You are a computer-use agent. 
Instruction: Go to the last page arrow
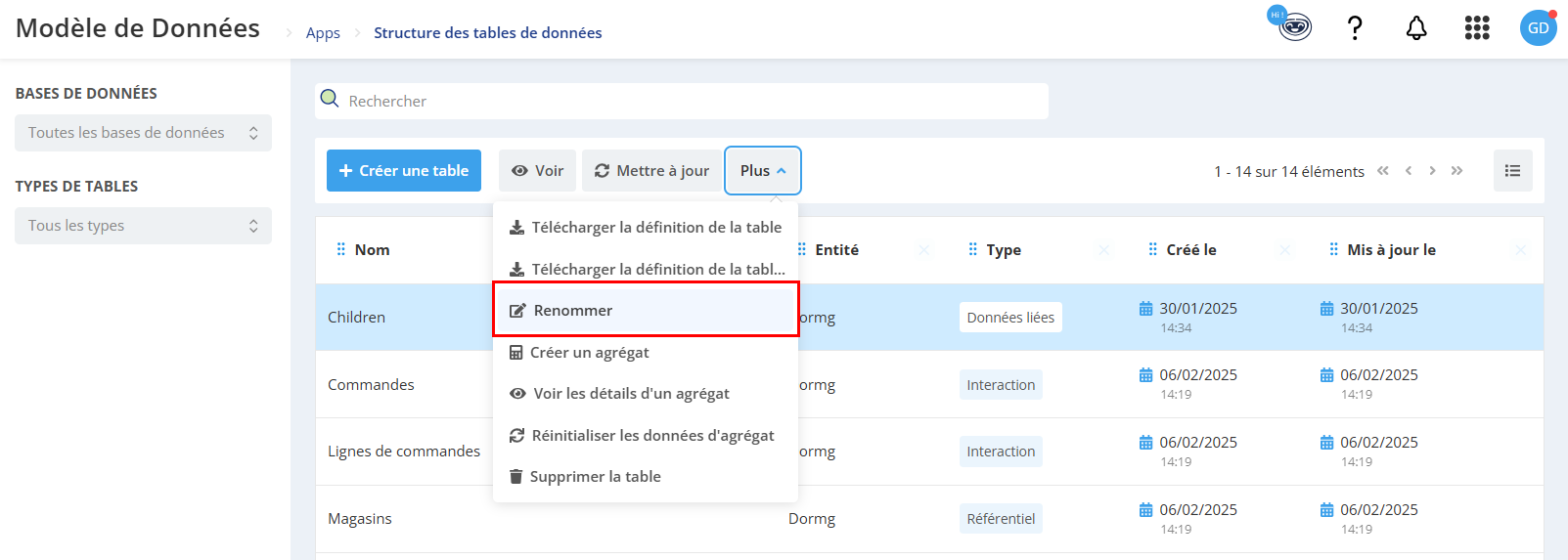coord(1456,171)
